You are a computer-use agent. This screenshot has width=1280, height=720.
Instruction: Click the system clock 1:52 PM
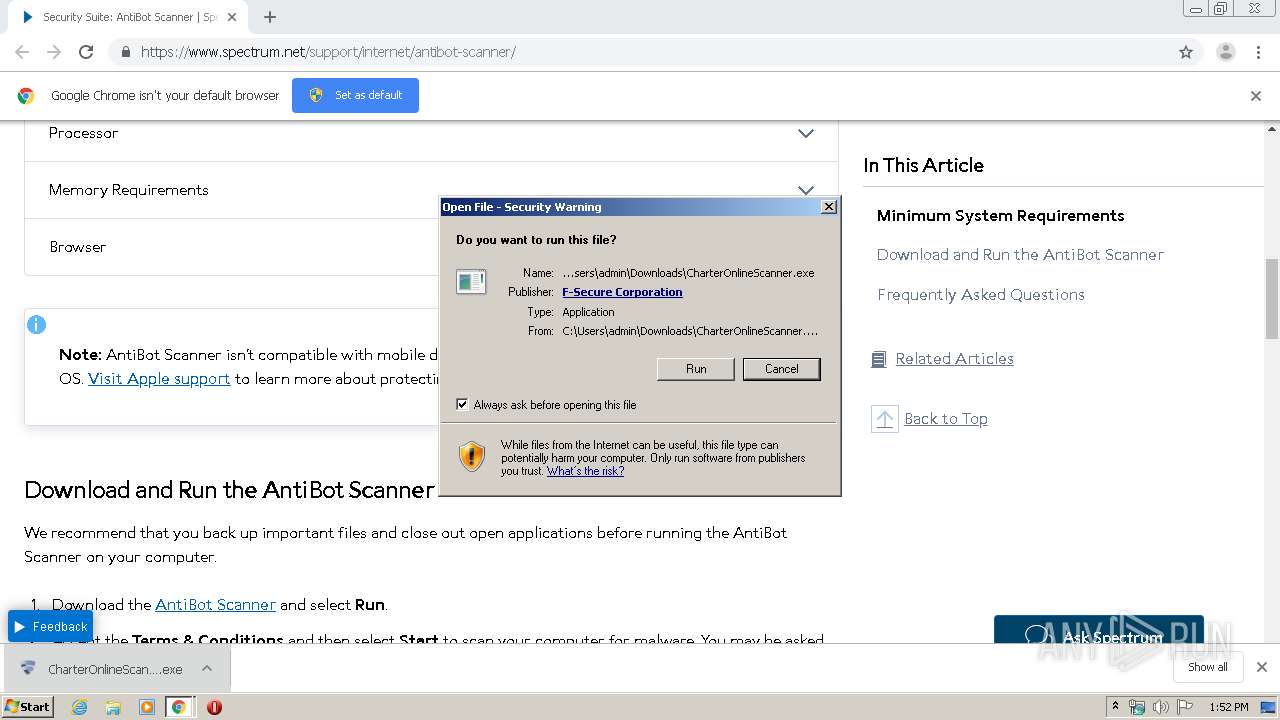(1228, 707)
